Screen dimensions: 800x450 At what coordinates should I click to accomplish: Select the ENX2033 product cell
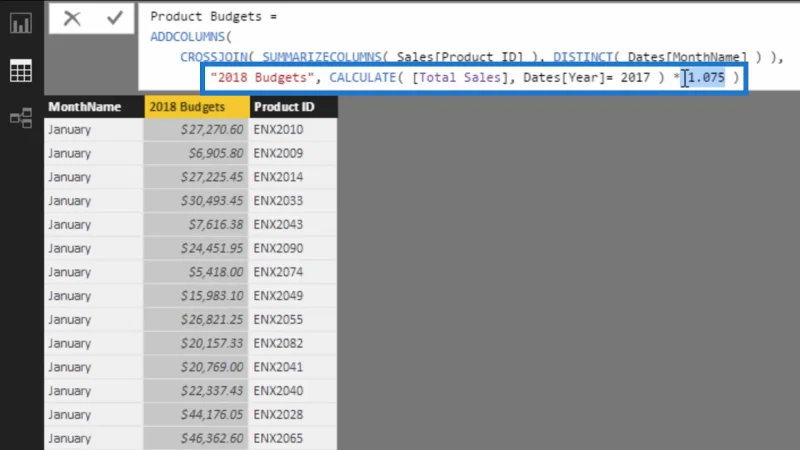point(293,201)
